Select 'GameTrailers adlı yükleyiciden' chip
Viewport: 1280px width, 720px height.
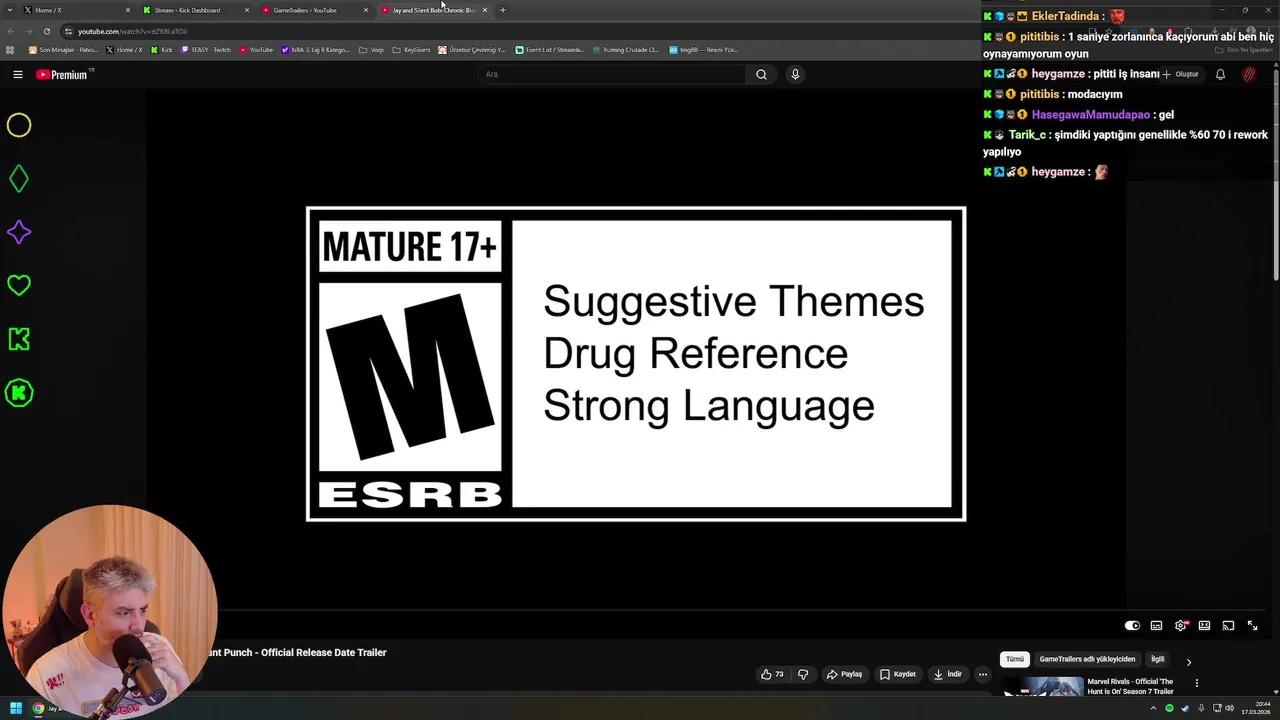point(1087,660)
